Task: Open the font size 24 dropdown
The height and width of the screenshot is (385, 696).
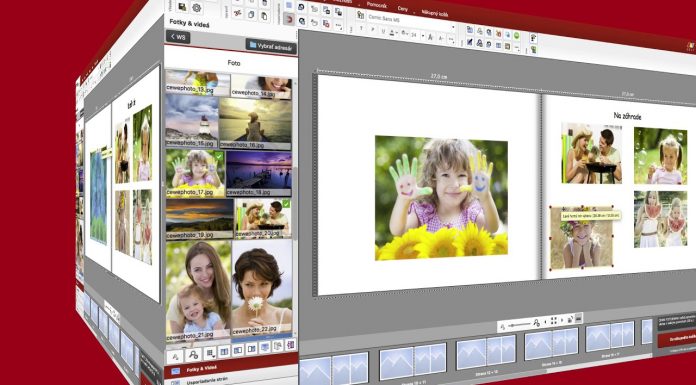Action: tap(423, 36)
